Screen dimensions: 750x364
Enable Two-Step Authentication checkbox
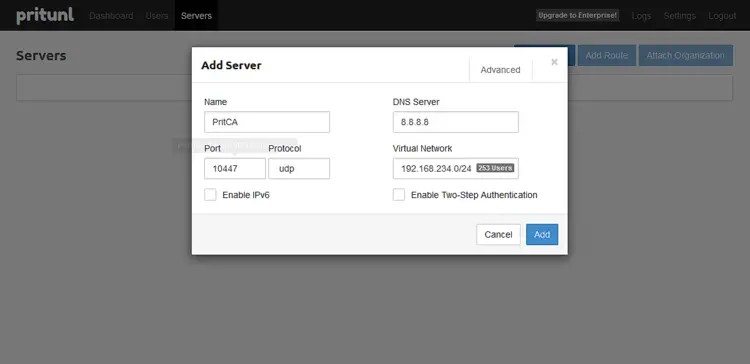(399, 195)
